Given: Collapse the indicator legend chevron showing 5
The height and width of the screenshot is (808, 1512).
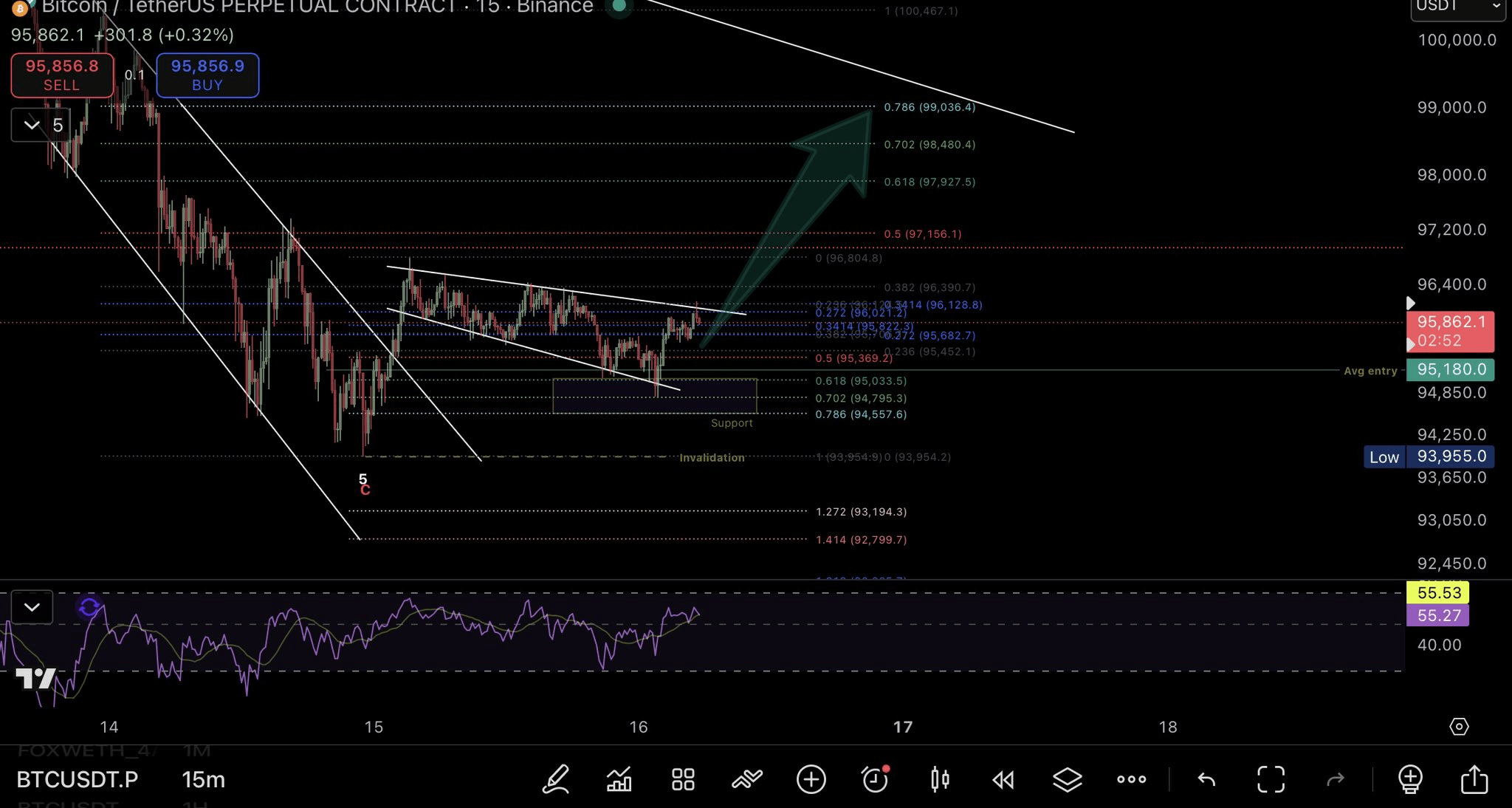Looking at the screenshot, I should (x=32, y=125).
